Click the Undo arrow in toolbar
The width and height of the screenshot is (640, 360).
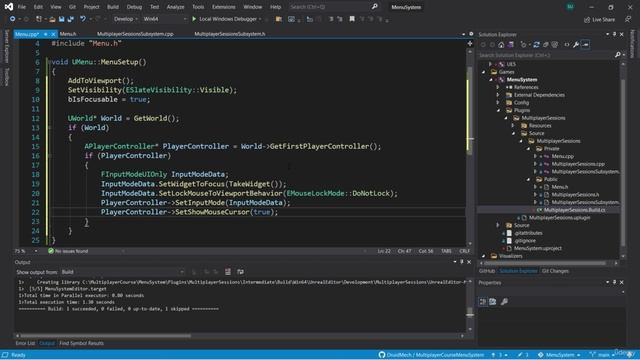[x=83, y=19]
